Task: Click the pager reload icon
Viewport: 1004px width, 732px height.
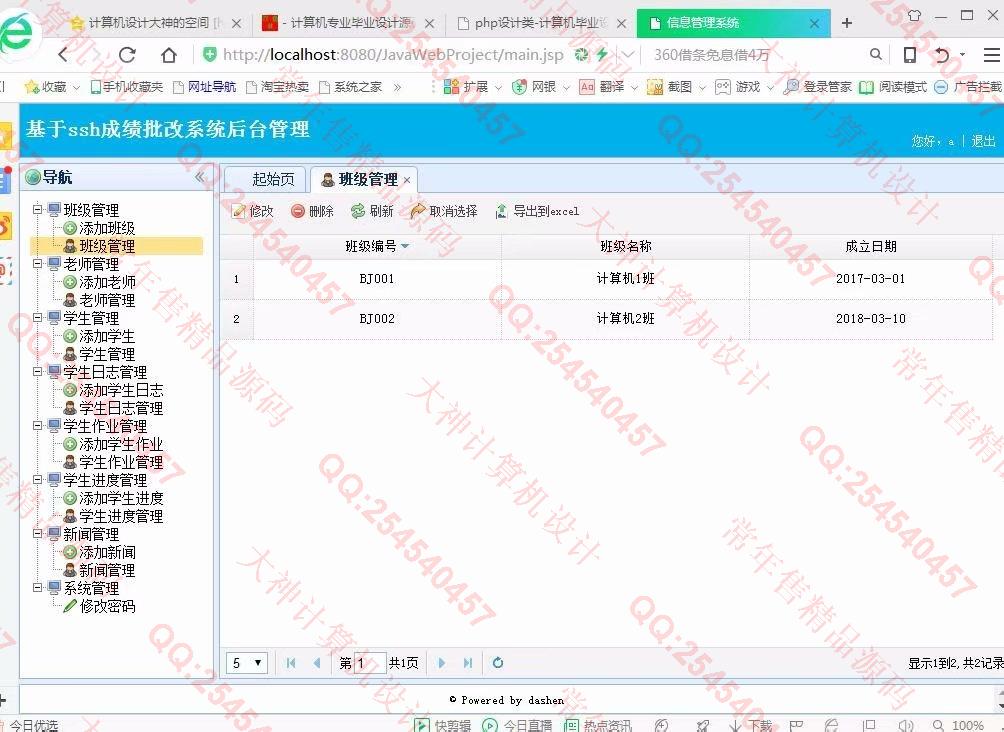Action: click(498, 663)
